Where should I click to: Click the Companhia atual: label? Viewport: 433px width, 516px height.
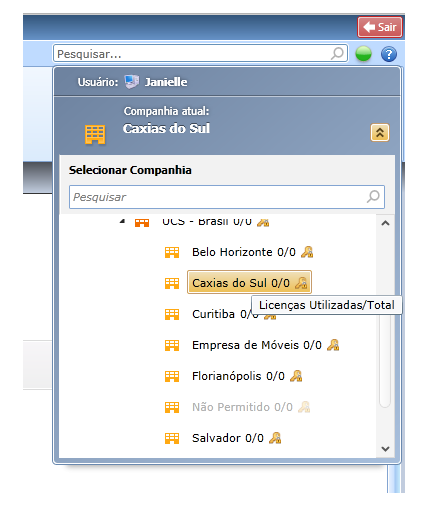click(x=166, y=111)
